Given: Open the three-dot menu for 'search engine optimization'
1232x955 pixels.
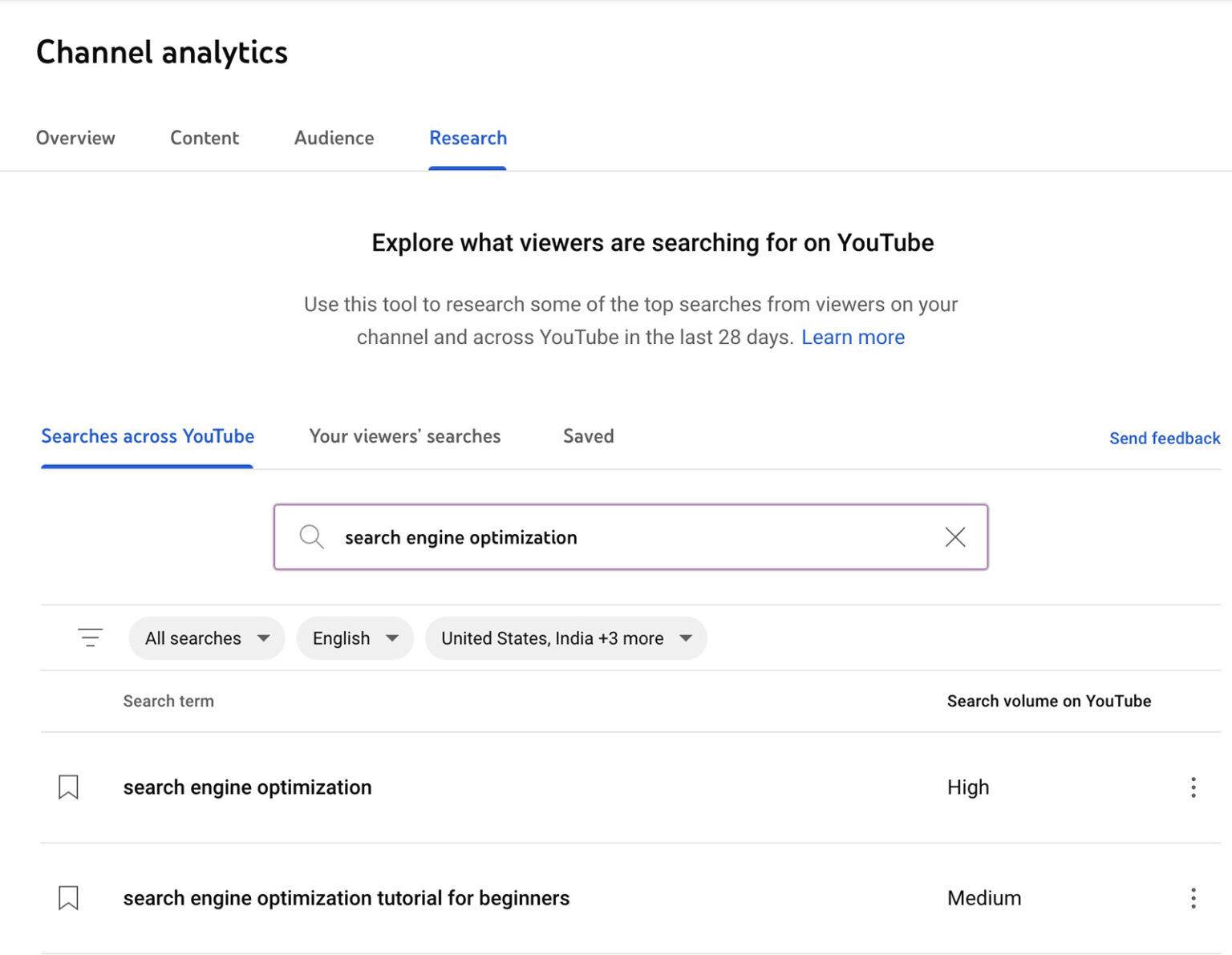Looking at the screenshot, I should [1193, 787].
